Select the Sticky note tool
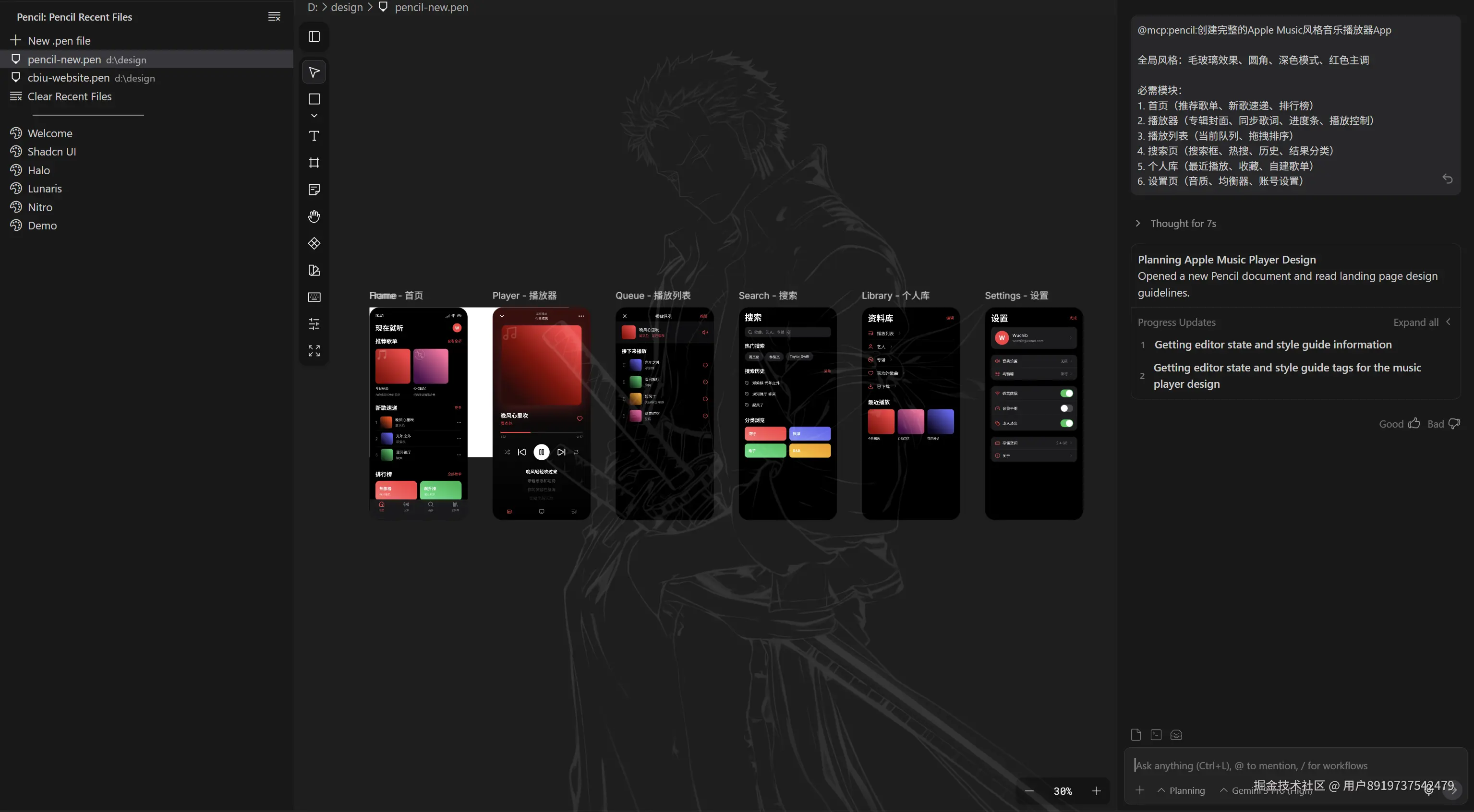The height and width of the screenshot is (812, 1474). click(314, 189)
